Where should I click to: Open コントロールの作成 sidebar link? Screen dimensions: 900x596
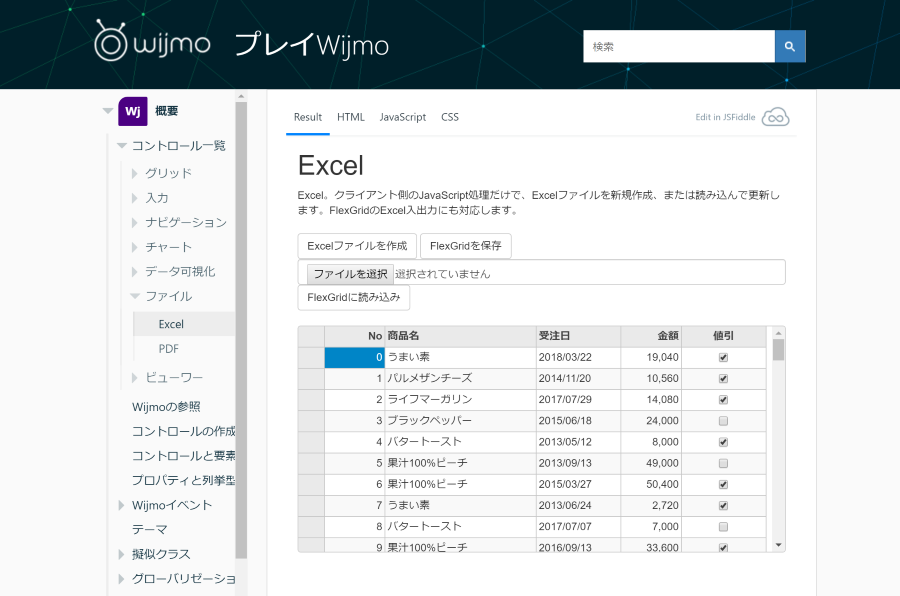click(183, 431)
